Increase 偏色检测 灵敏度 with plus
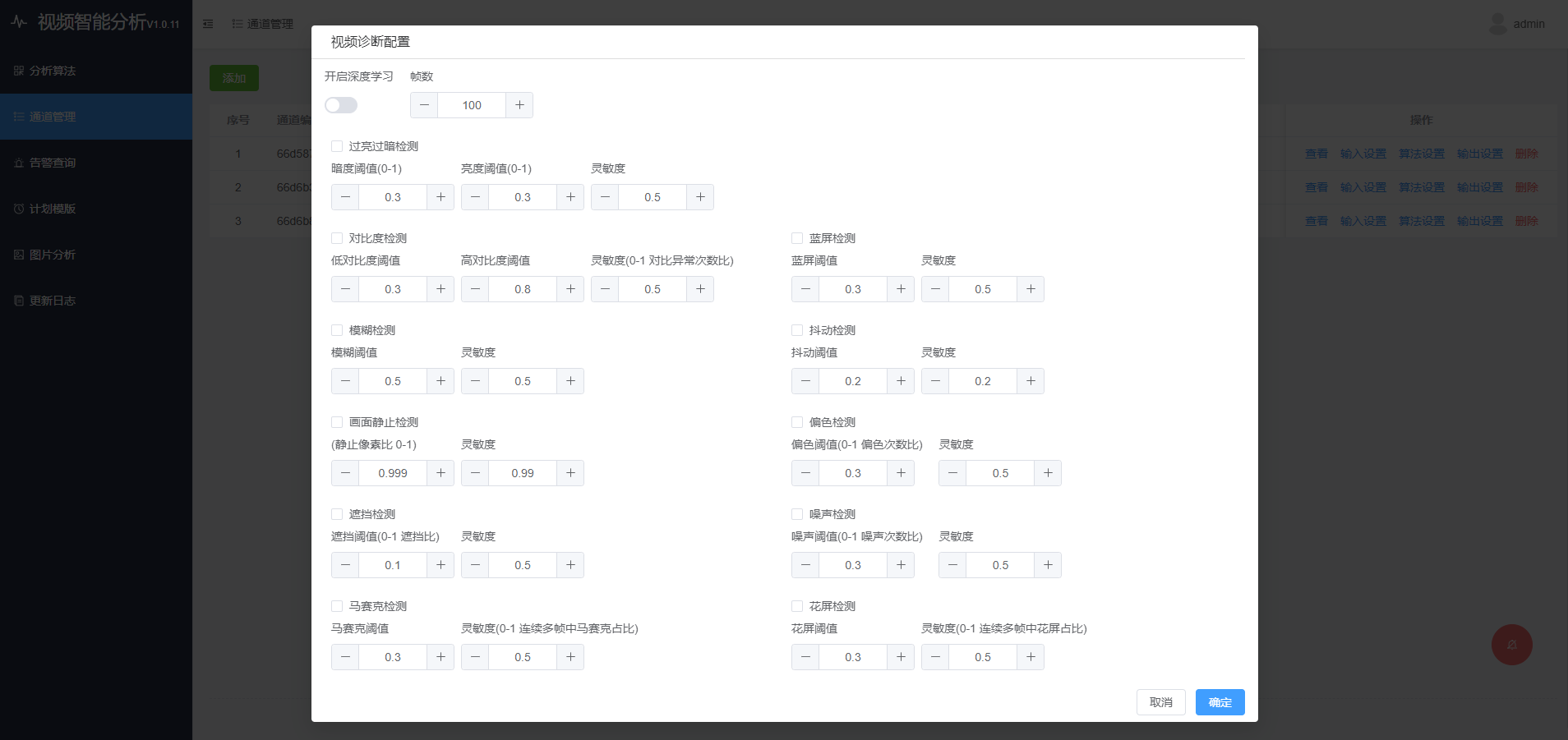 1048,473
